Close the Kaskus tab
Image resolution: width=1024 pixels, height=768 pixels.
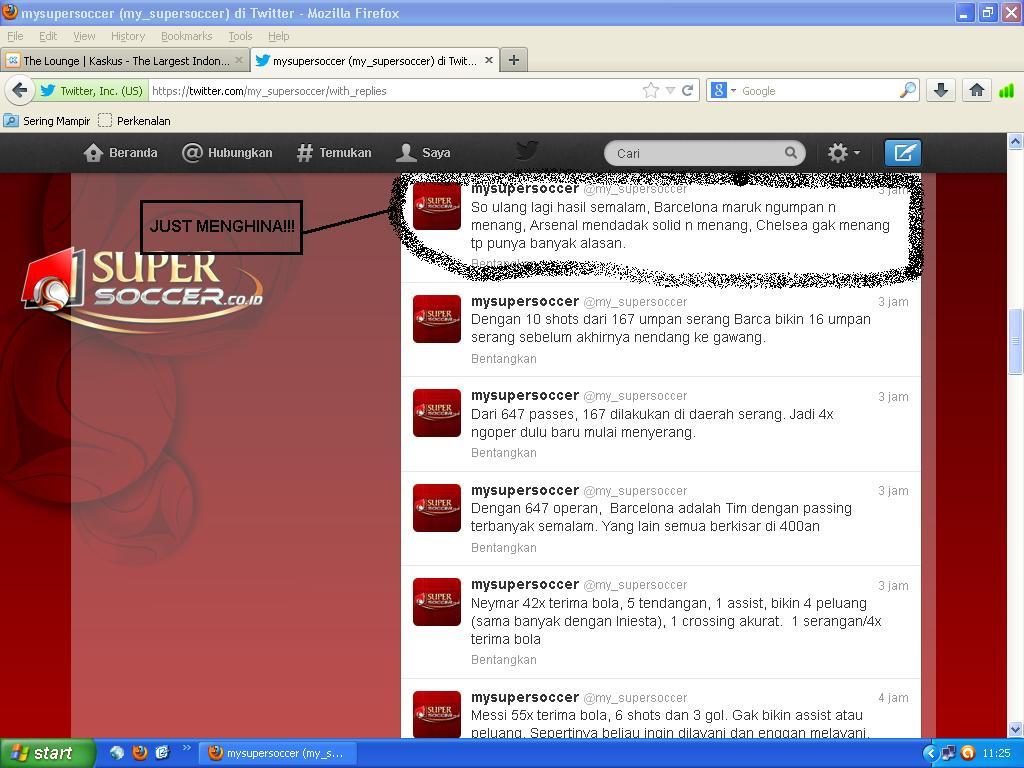click(x=238, y=60)
